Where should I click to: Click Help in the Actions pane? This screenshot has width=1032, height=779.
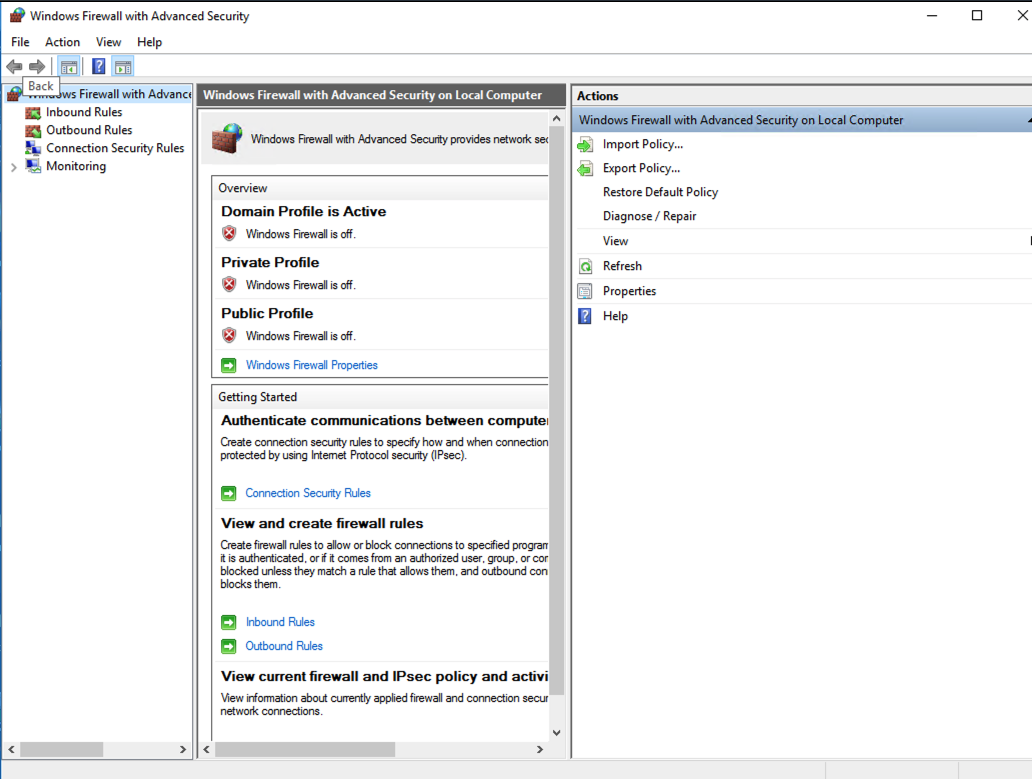(615, 316)
